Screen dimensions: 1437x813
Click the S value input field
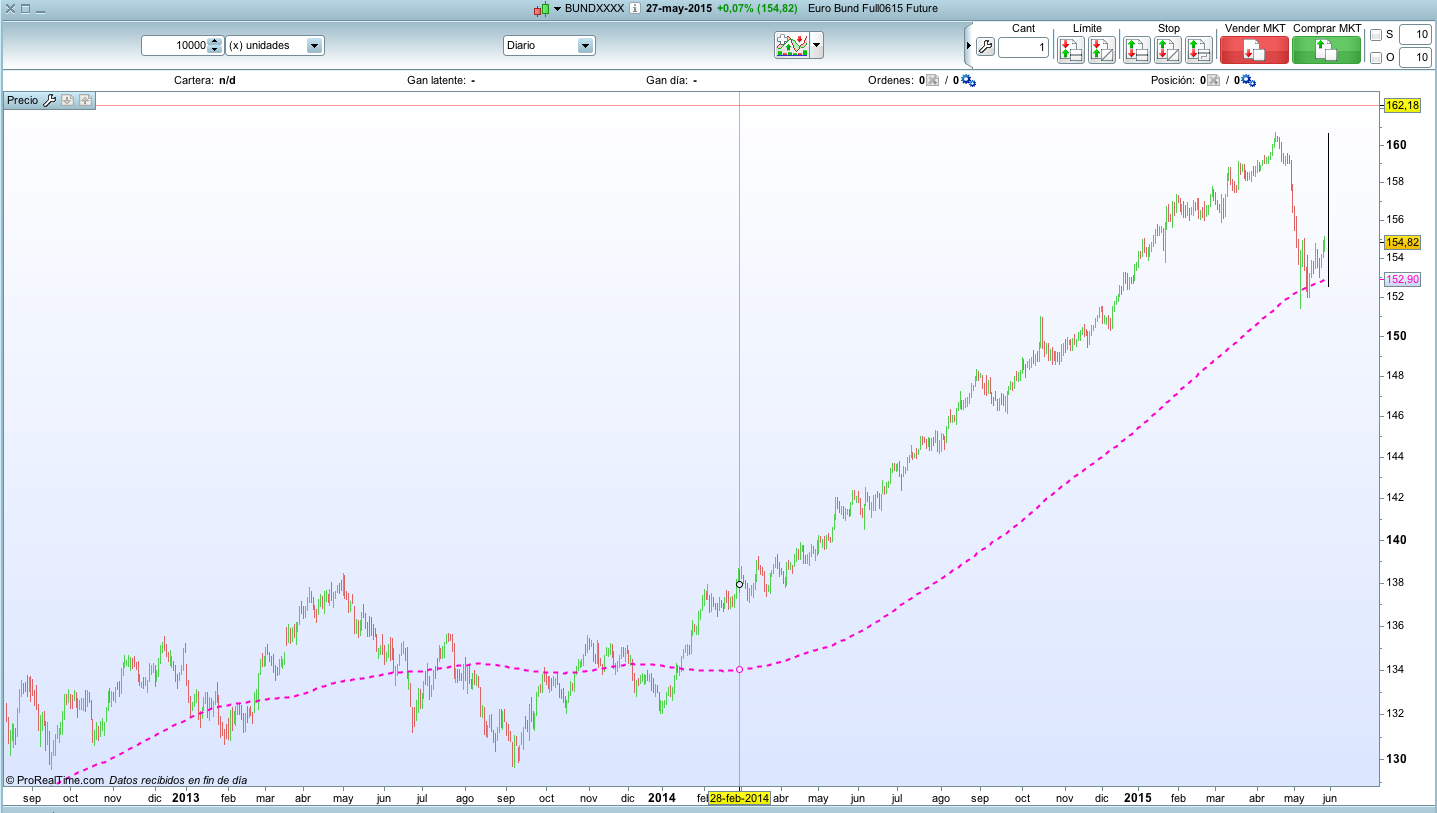(x=1415, y=35)
